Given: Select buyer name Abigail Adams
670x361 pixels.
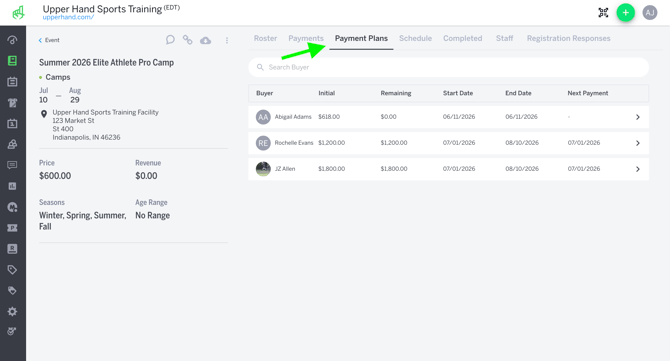Looking at the screenshot, I should (x=293, y=117).
